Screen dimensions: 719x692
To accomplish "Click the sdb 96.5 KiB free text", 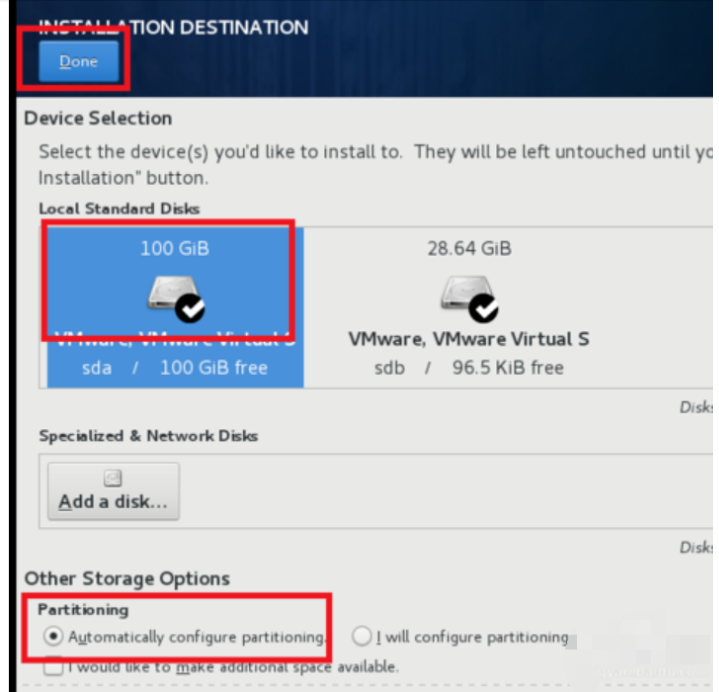I will pyautogui.click(x=468, y=368).
